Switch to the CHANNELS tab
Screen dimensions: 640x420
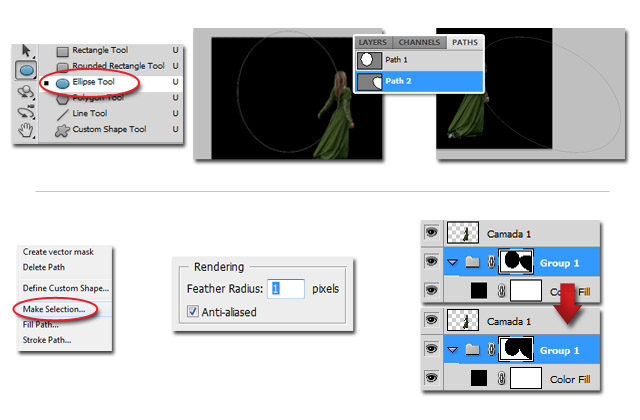tap(419, 42)
